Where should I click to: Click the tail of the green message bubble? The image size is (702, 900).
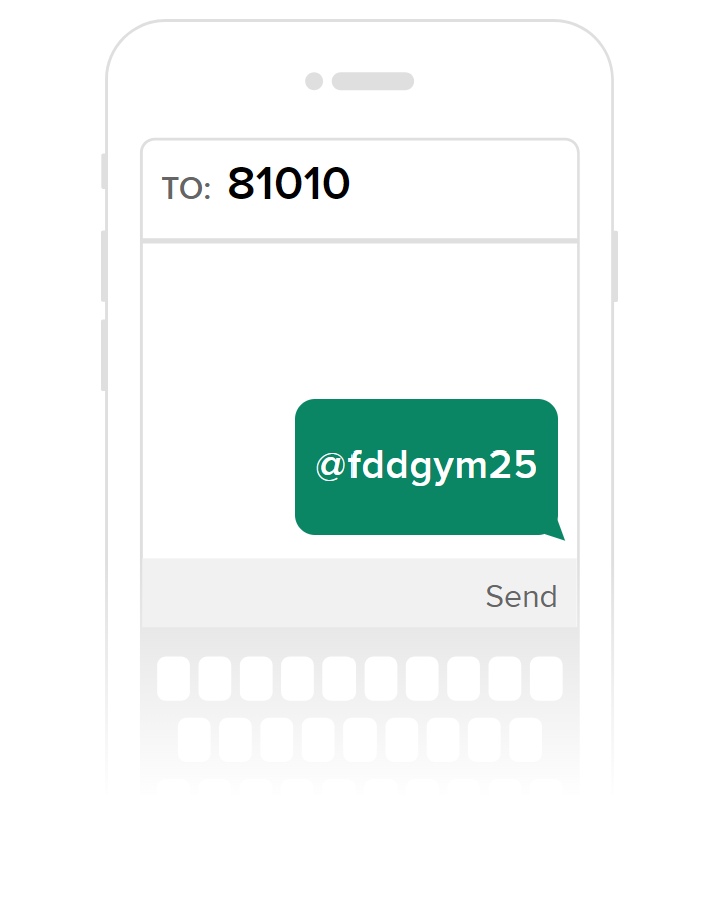(x=556, y=532)
